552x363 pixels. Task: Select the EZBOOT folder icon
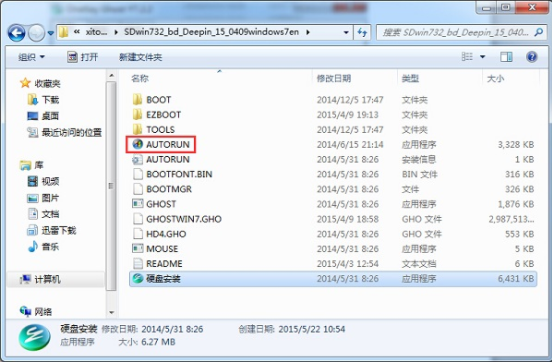click(137, 114)
